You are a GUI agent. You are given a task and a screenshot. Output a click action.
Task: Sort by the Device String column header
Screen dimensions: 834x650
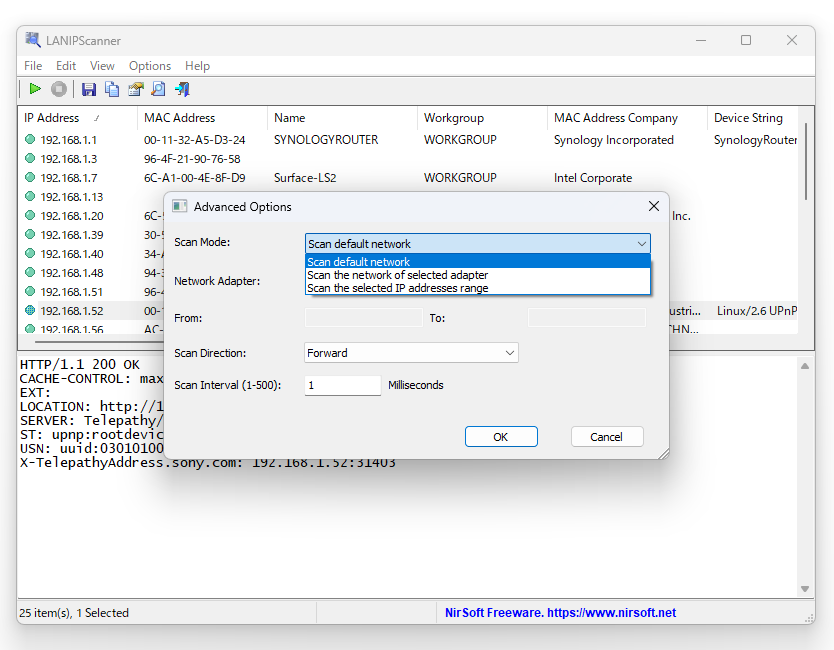pyautogui.click(x=752, y=118)
